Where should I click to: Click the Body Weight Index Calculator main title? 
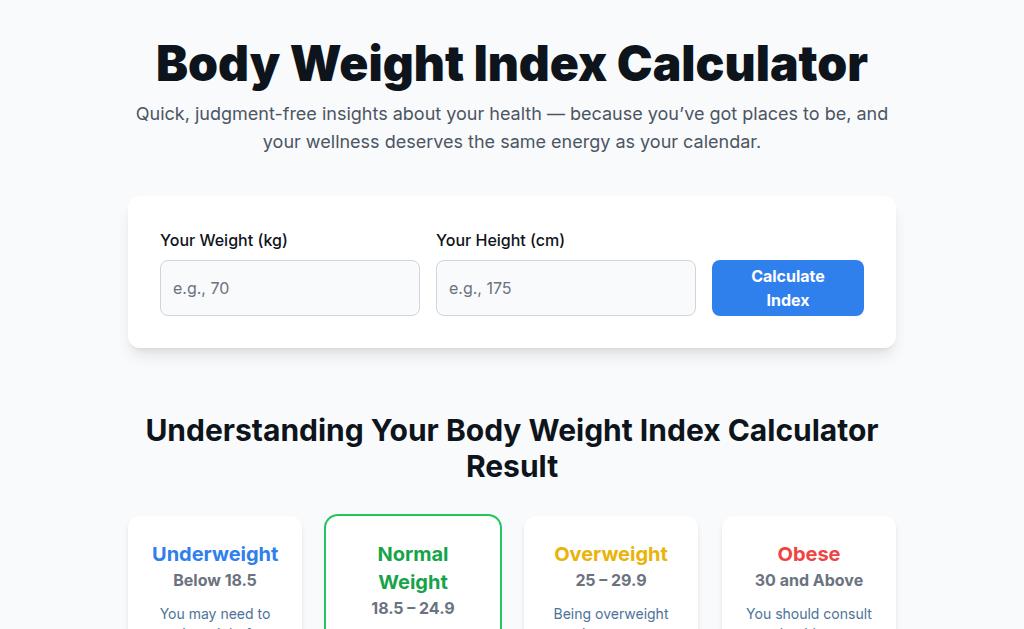point(512,64)
